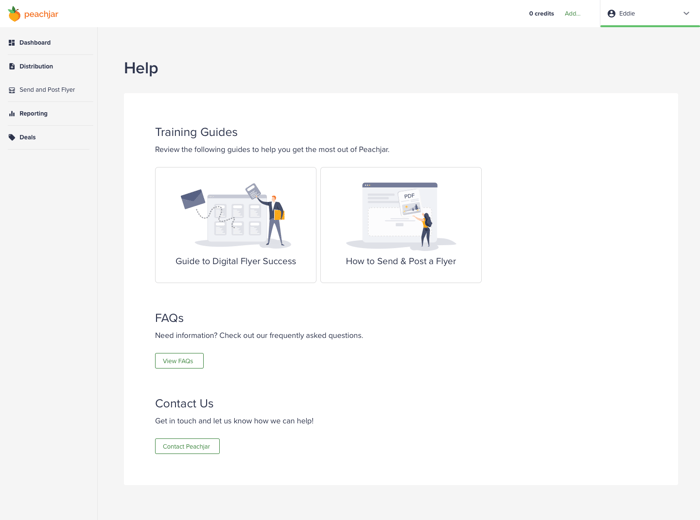Click the 0 credits text in header

pyautogui.click(x=541, y=14)
